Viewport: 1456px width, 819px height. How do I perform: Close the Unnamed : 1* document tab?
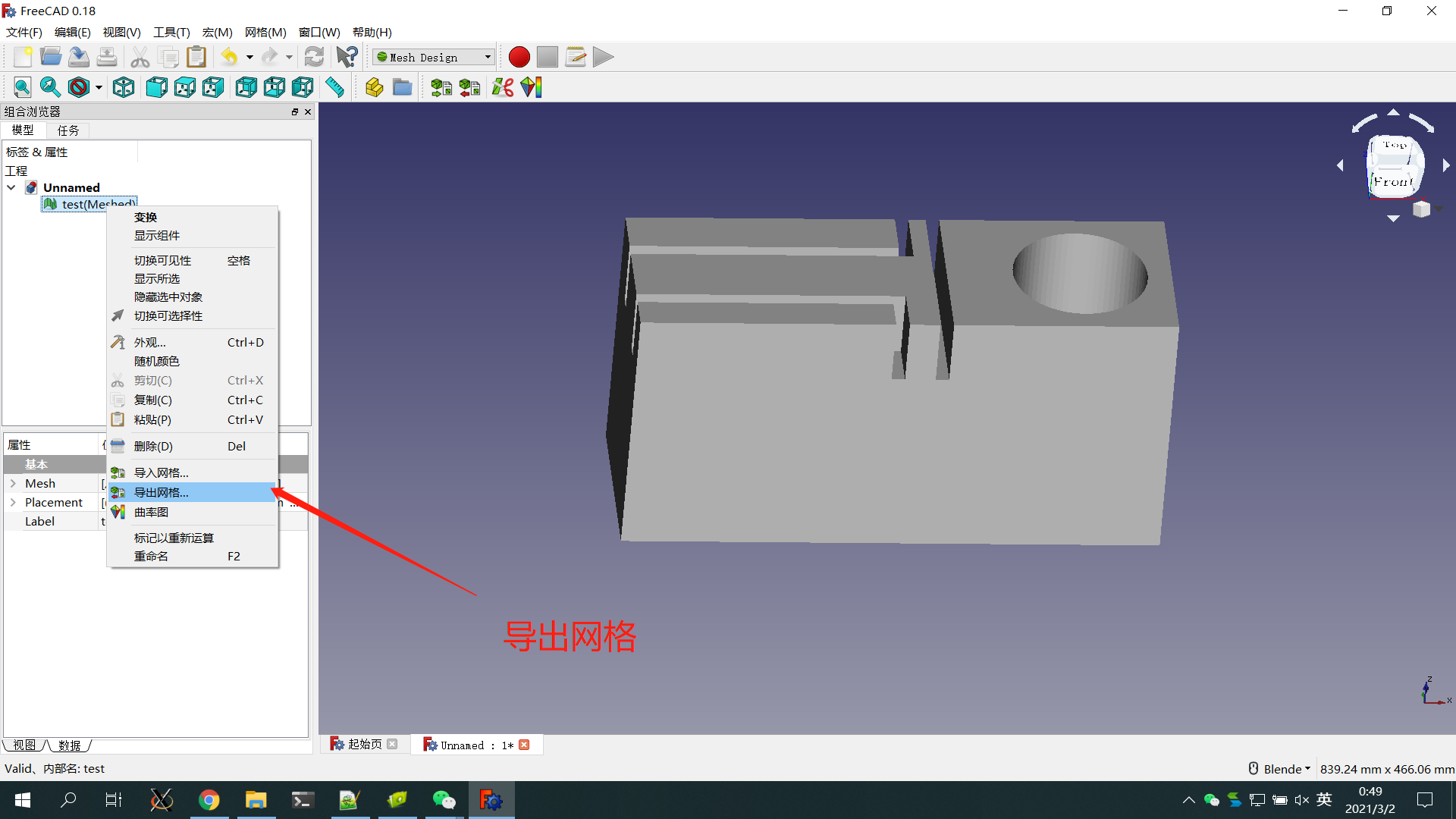point(524,745)
